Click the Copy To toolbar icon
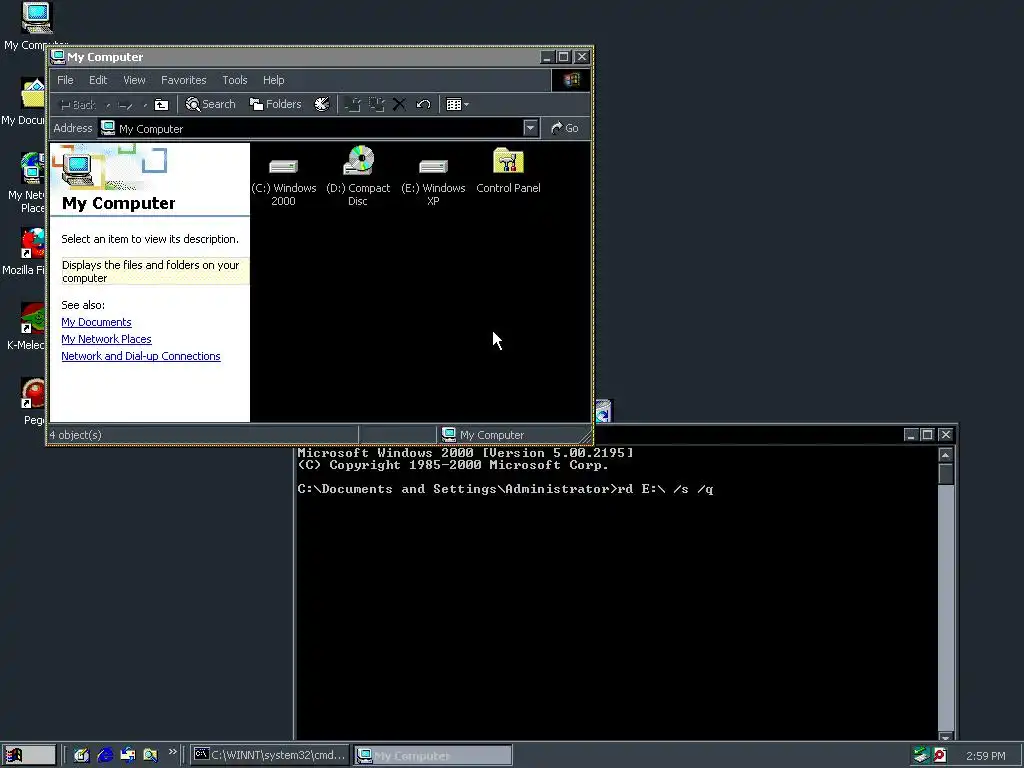The width and height of the screenshot is (1024, 768). point(377,104)
